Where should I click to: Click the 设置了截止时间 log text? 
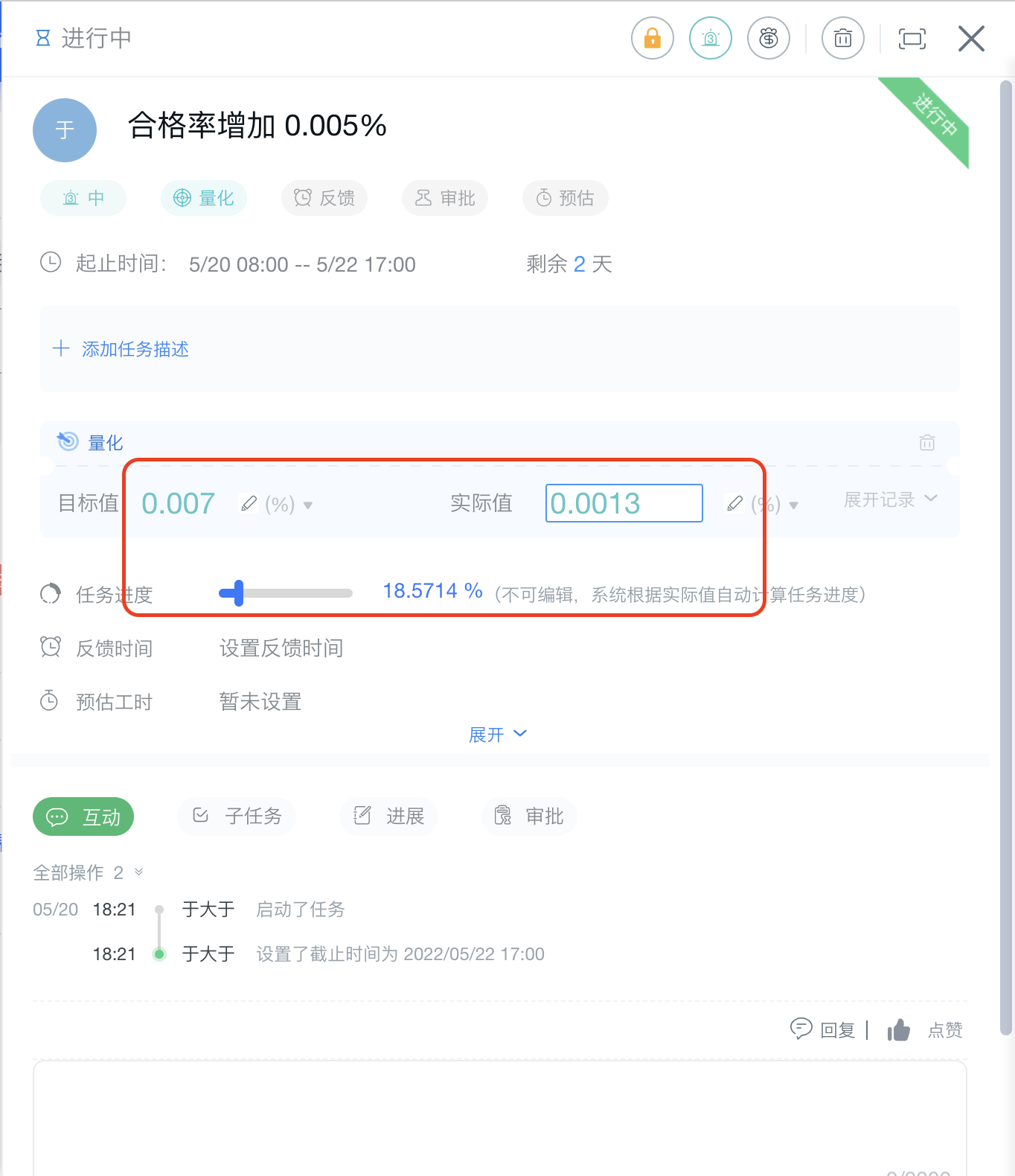pos(400,954)
